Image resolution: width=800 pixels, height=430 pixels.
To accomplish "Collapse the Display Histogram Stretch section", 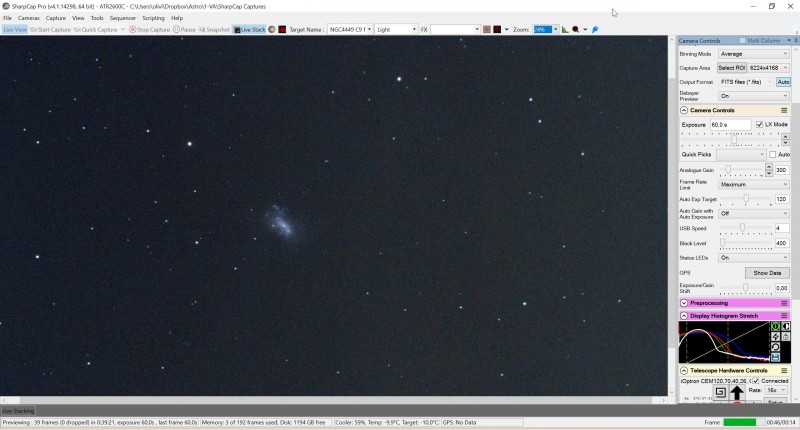I will pyautogui.click(x=684, y=316).
